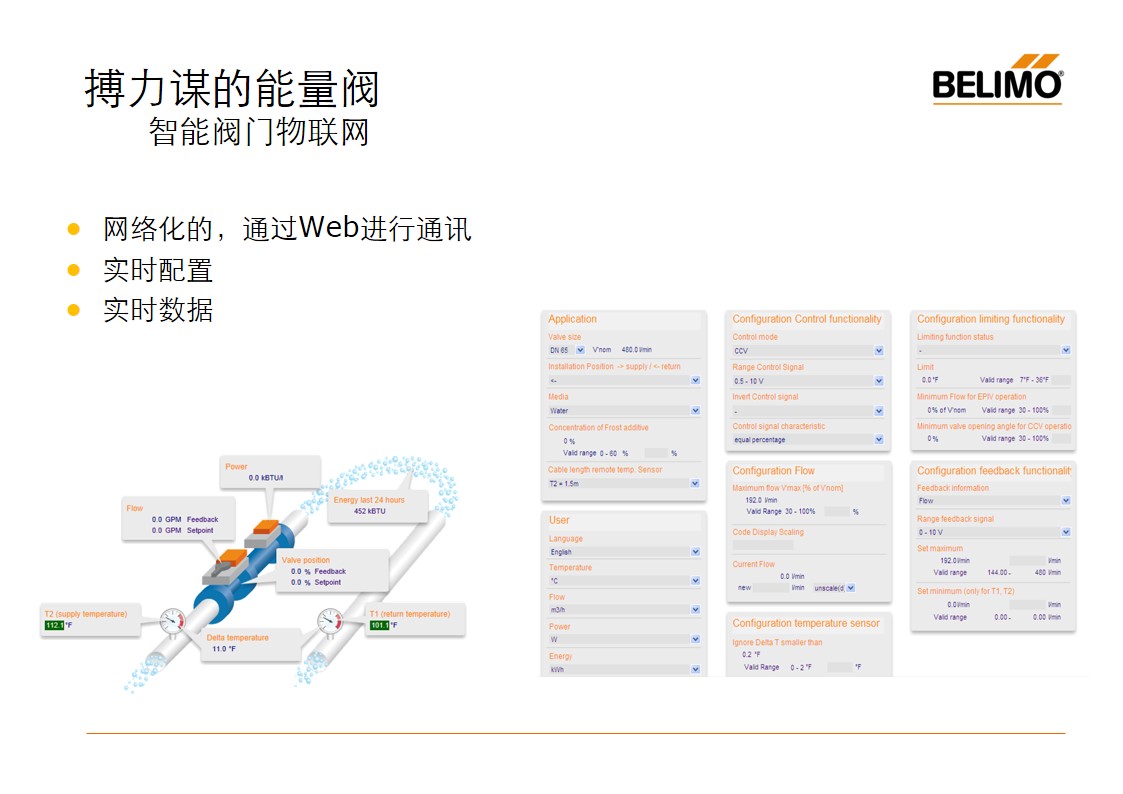Click the slide title 搏力谋的能量阀

pyautogui.click(x=231, y=89)
